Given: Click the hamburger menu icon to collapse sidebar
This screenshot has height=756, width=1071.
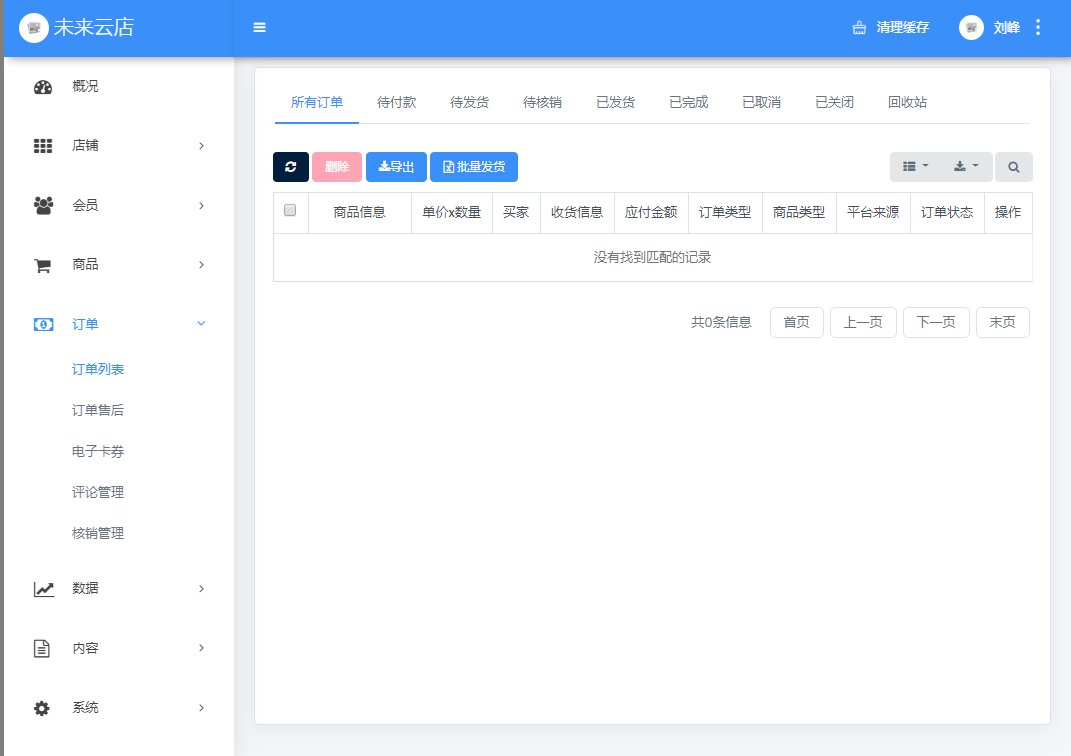Looking at the screenshot, I should click(260, 28).
